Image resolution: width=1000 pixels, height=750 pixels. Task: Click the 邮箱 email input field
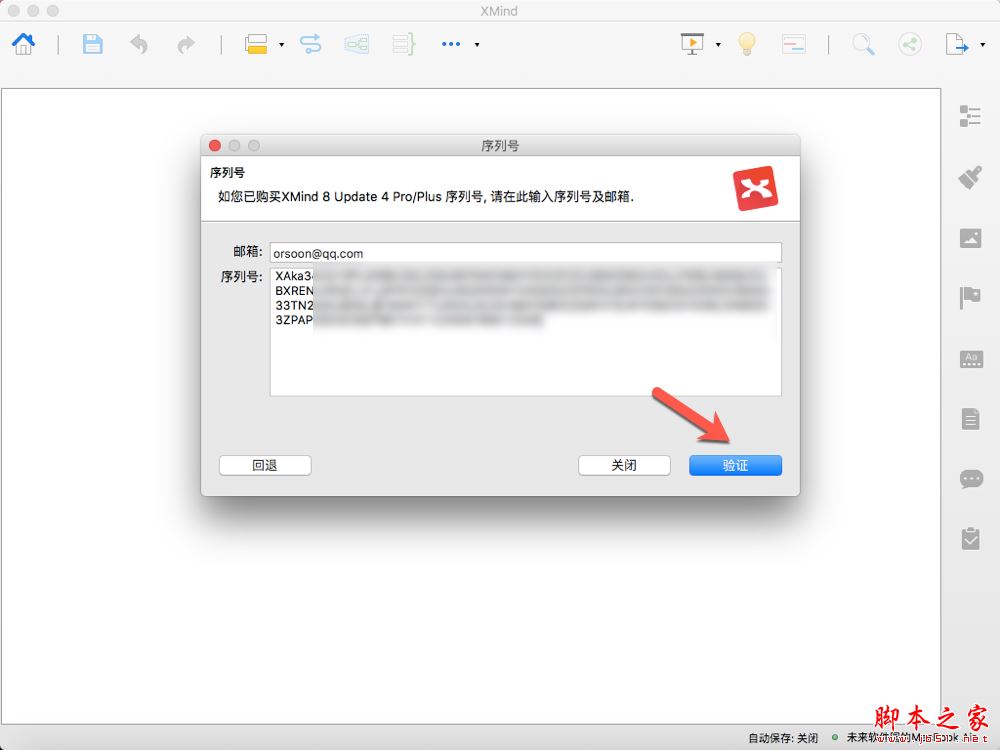[x=525, y=253]
